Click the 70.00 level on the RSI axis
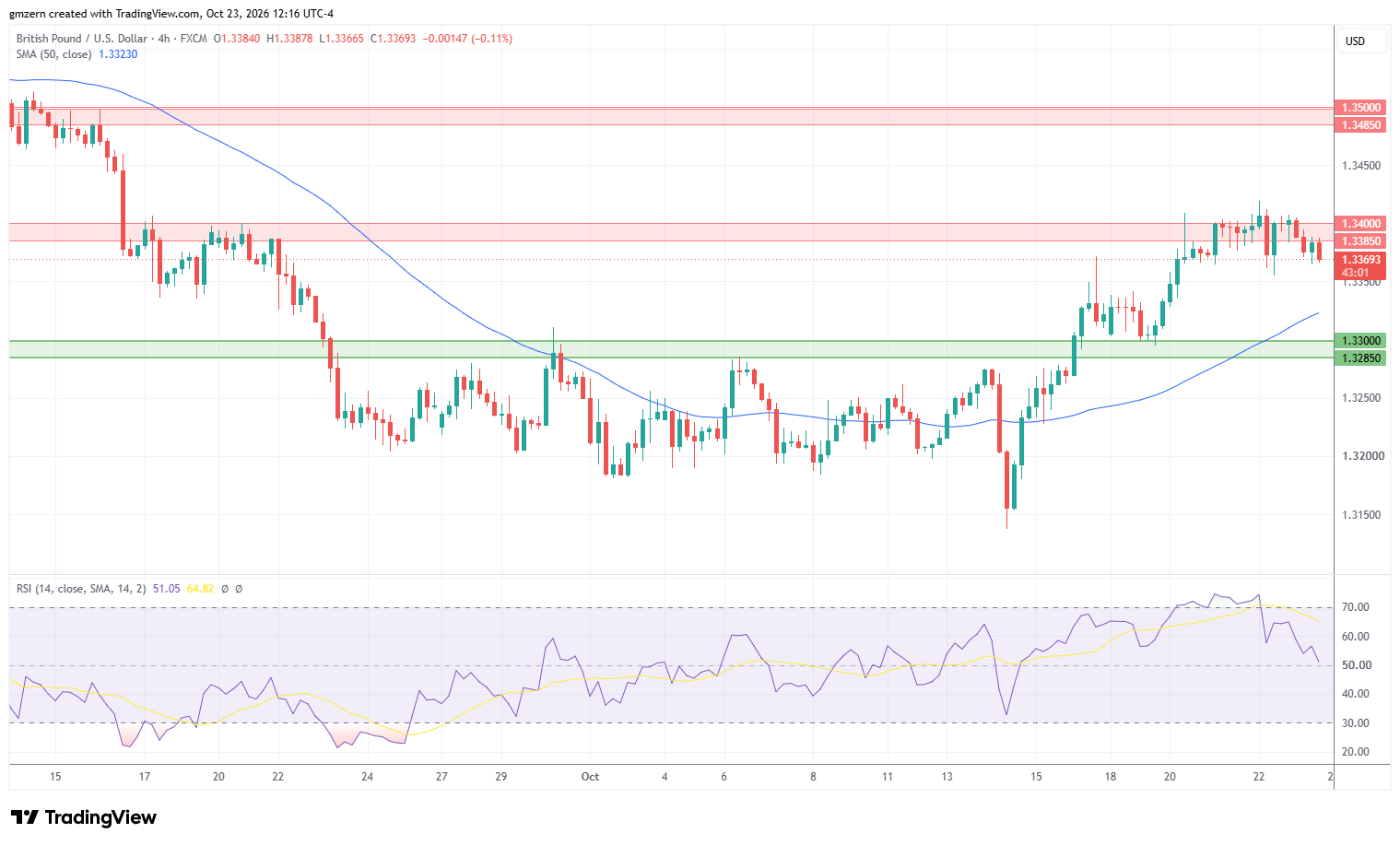This screenshot has height=845, width=1400. (x=1356, y=607)
